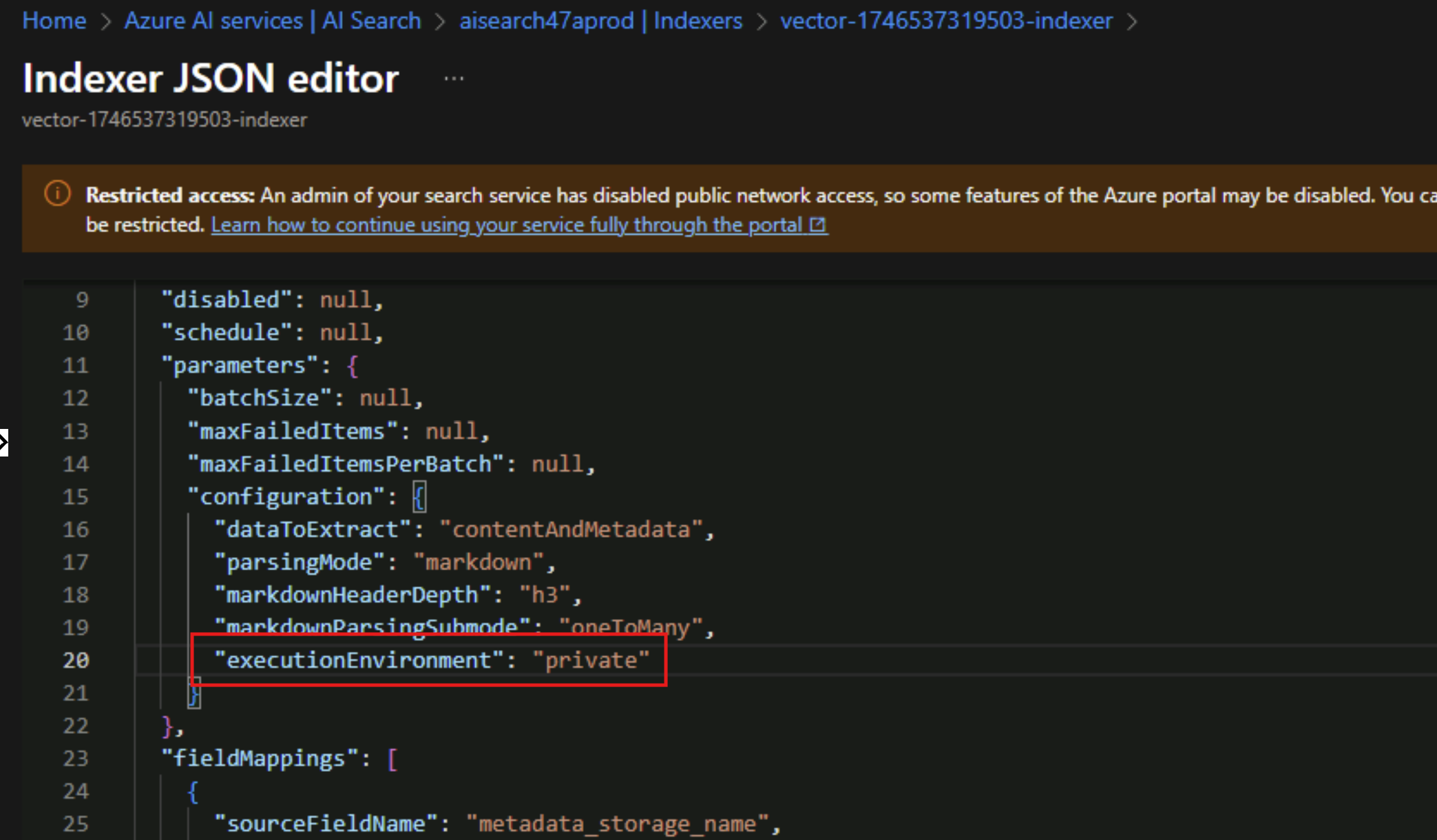Click the "schedule": null line
This screenshot has width=1437, height=840.
click(x=272, y=333)
